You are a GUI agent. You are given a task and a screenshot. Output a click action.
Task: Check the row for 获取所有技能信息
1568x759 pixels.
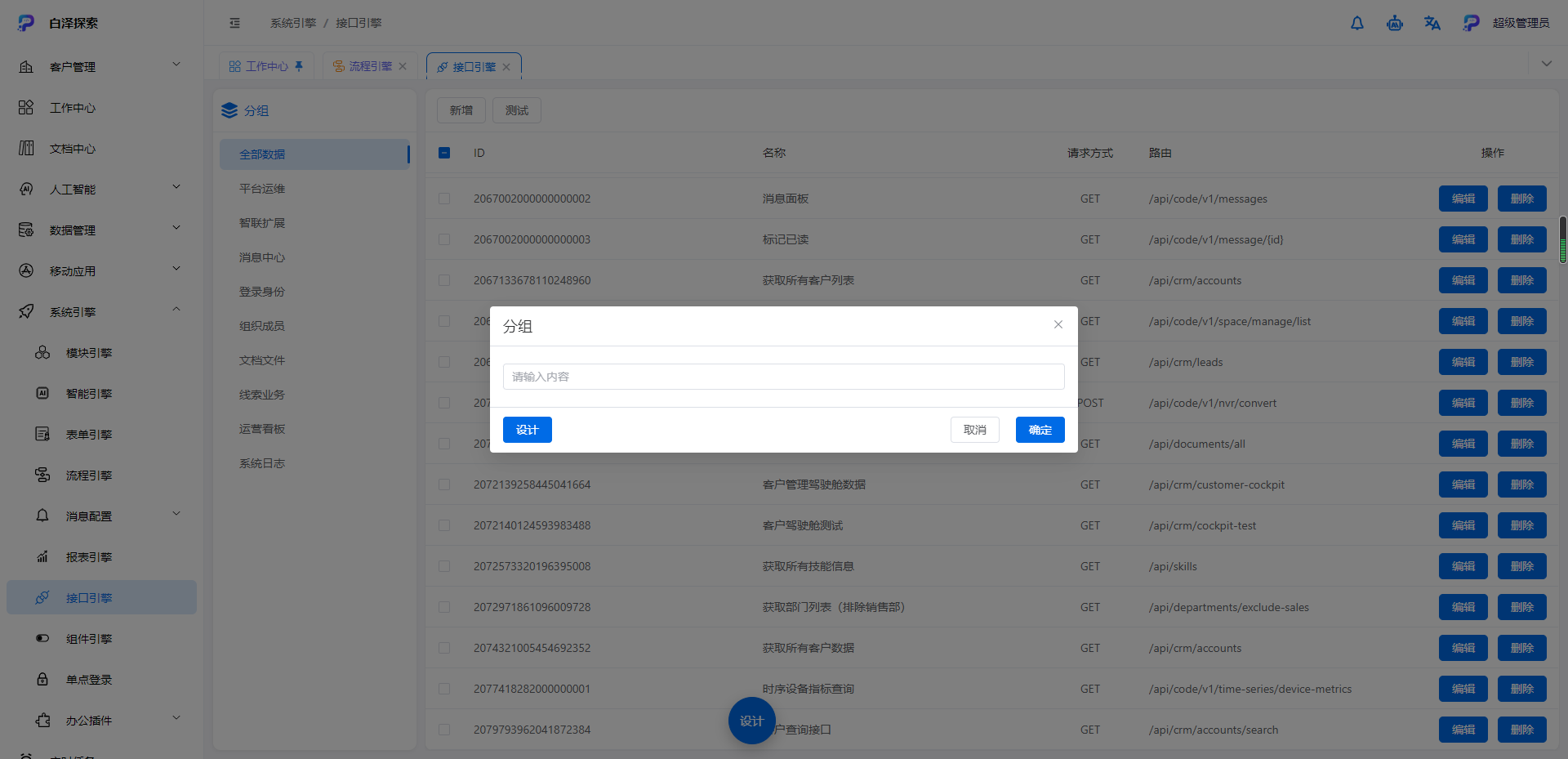[444, 566]
